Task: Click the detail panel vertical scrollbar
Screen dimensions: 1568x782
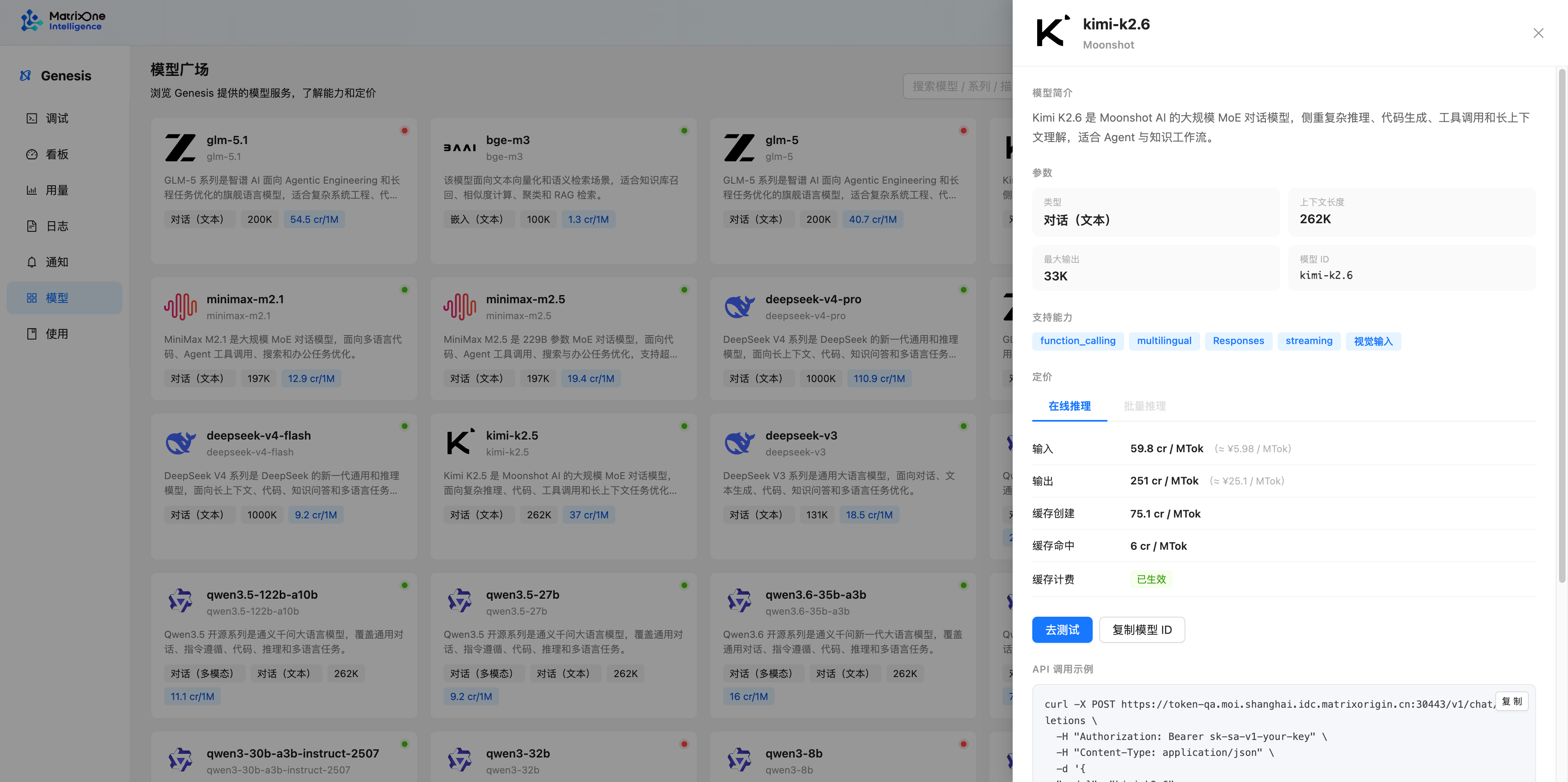Action: coord(1561,326)
